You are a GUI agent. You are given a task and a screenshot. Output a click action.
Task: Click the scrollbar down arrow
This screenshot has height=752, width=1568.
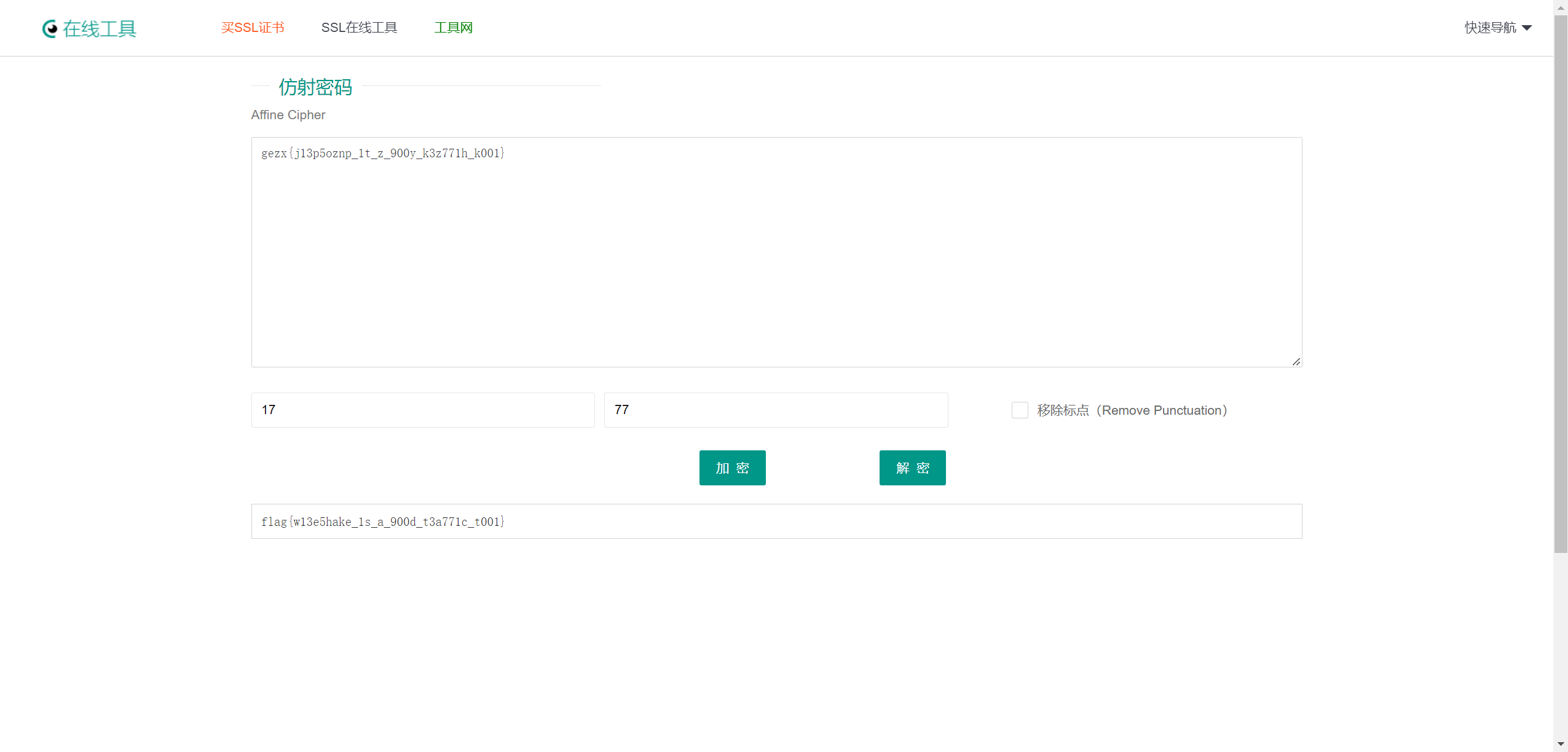tap(1561, 744)
